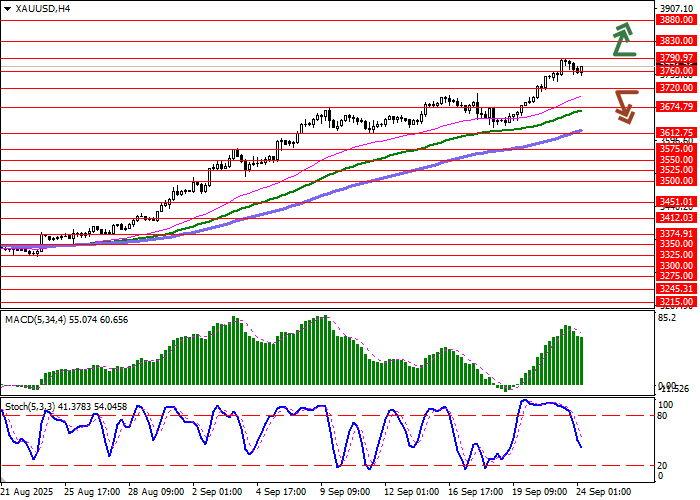This screenshot has width=700, height=500.
Task: Select the XAUUSD,H4 chart title
Action: pyautogui.click(x=44, y=8)
